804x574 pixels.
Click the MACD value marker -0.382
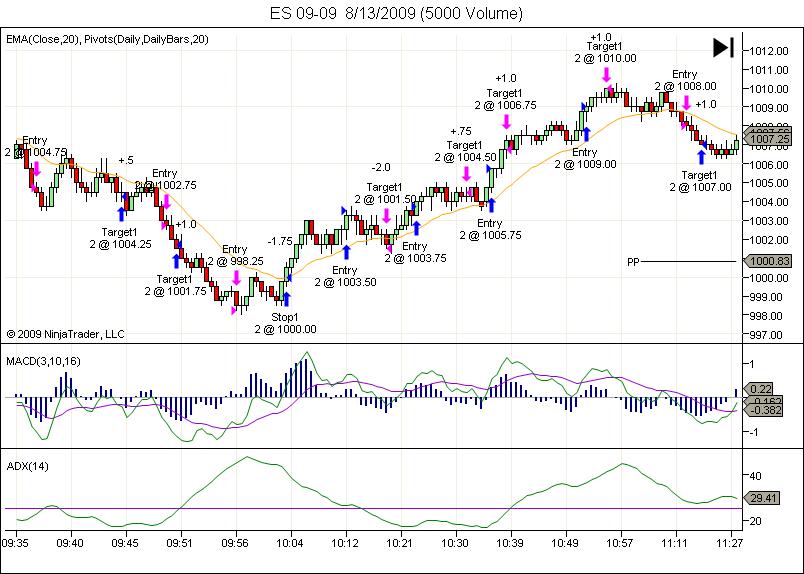click(x=762, y=410)
